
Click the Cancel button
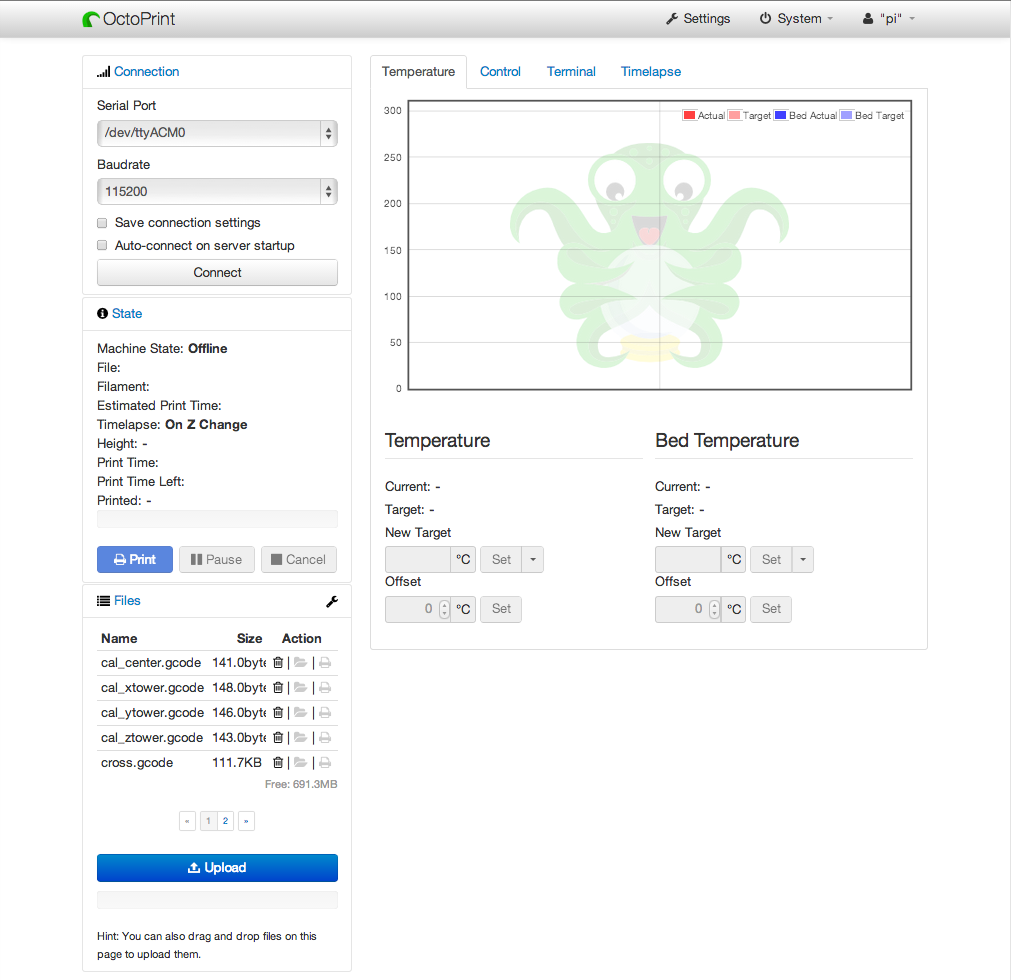(x=299, y=560)
